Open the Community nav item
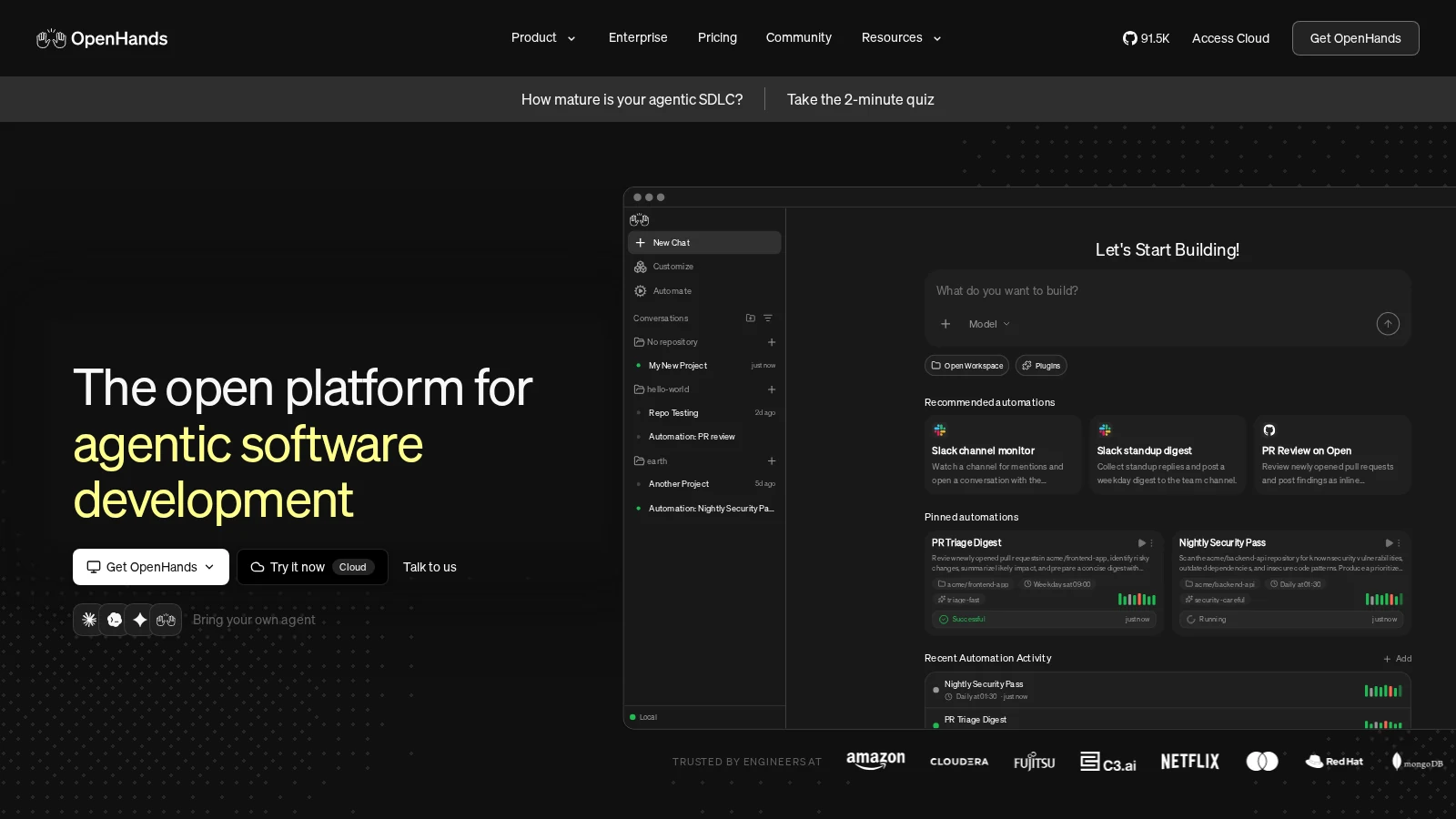The width and height of the screenshot is (1456, 819). (799, 37)
